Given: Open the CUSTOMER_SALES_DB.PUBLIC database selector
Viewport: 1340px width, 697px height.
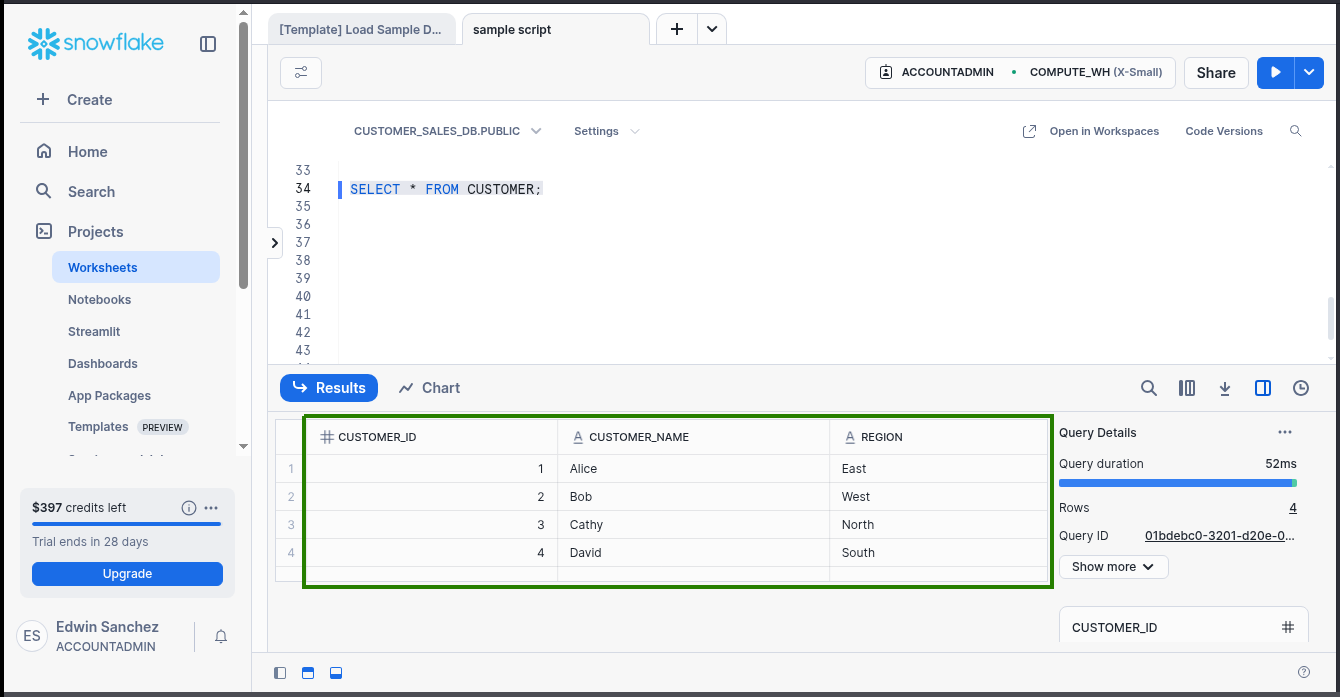Looking at the screenshot, I should coord(447,131).
